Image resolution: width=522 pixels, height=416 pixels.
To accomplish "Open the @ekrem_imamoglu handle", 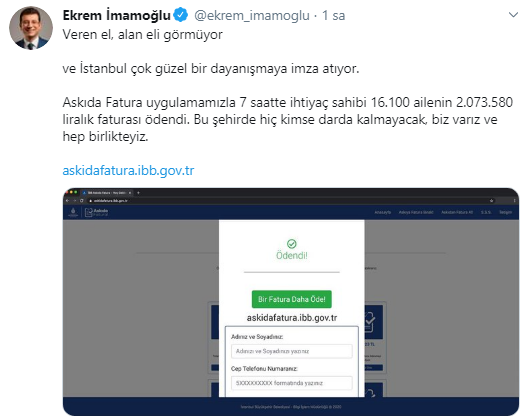I will point(252,15).
